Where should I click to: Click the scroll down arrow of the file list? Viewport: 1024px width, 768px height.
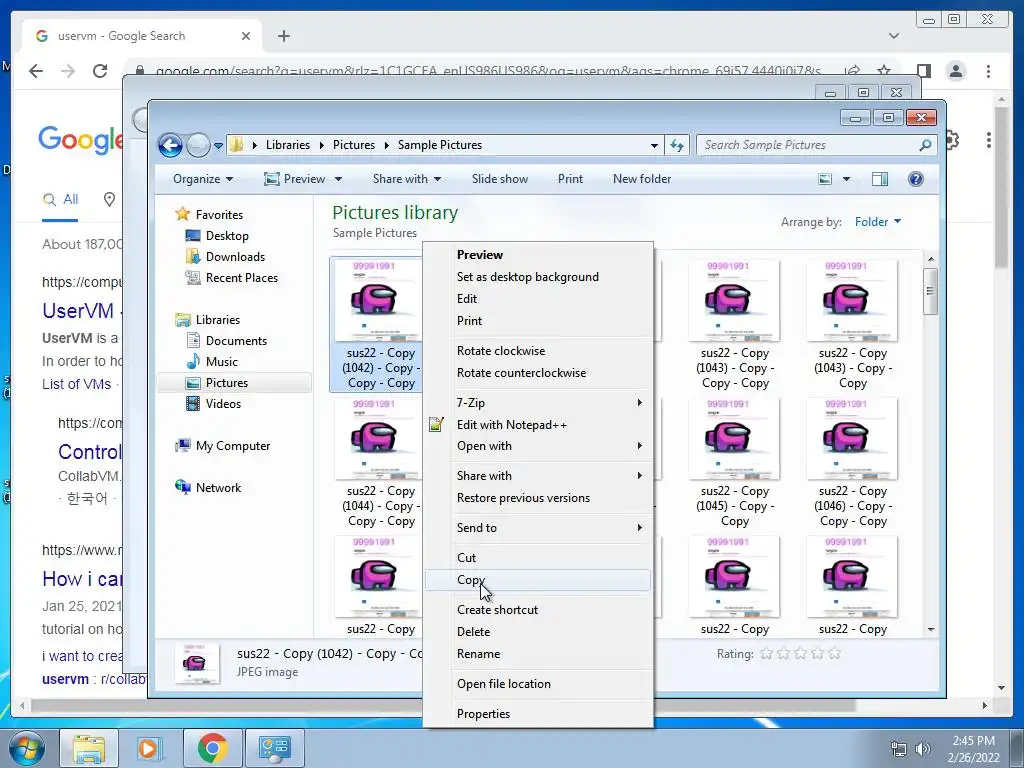[931, 630]
